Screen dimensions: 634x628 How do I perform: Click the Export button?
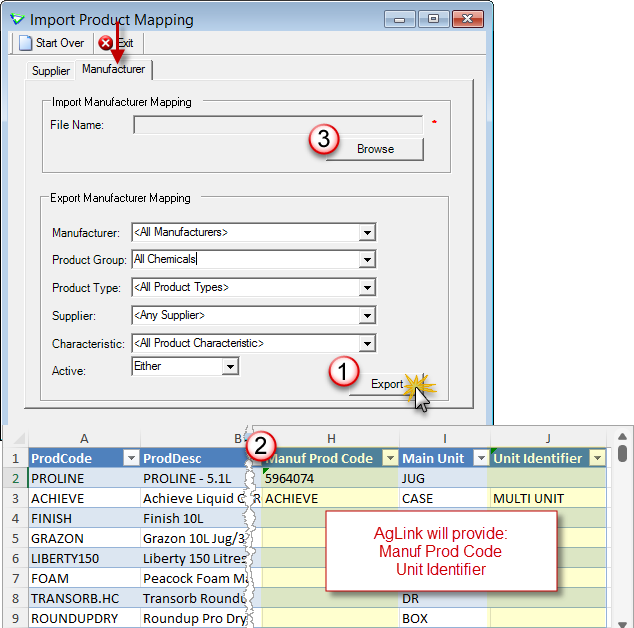point(387,384)
